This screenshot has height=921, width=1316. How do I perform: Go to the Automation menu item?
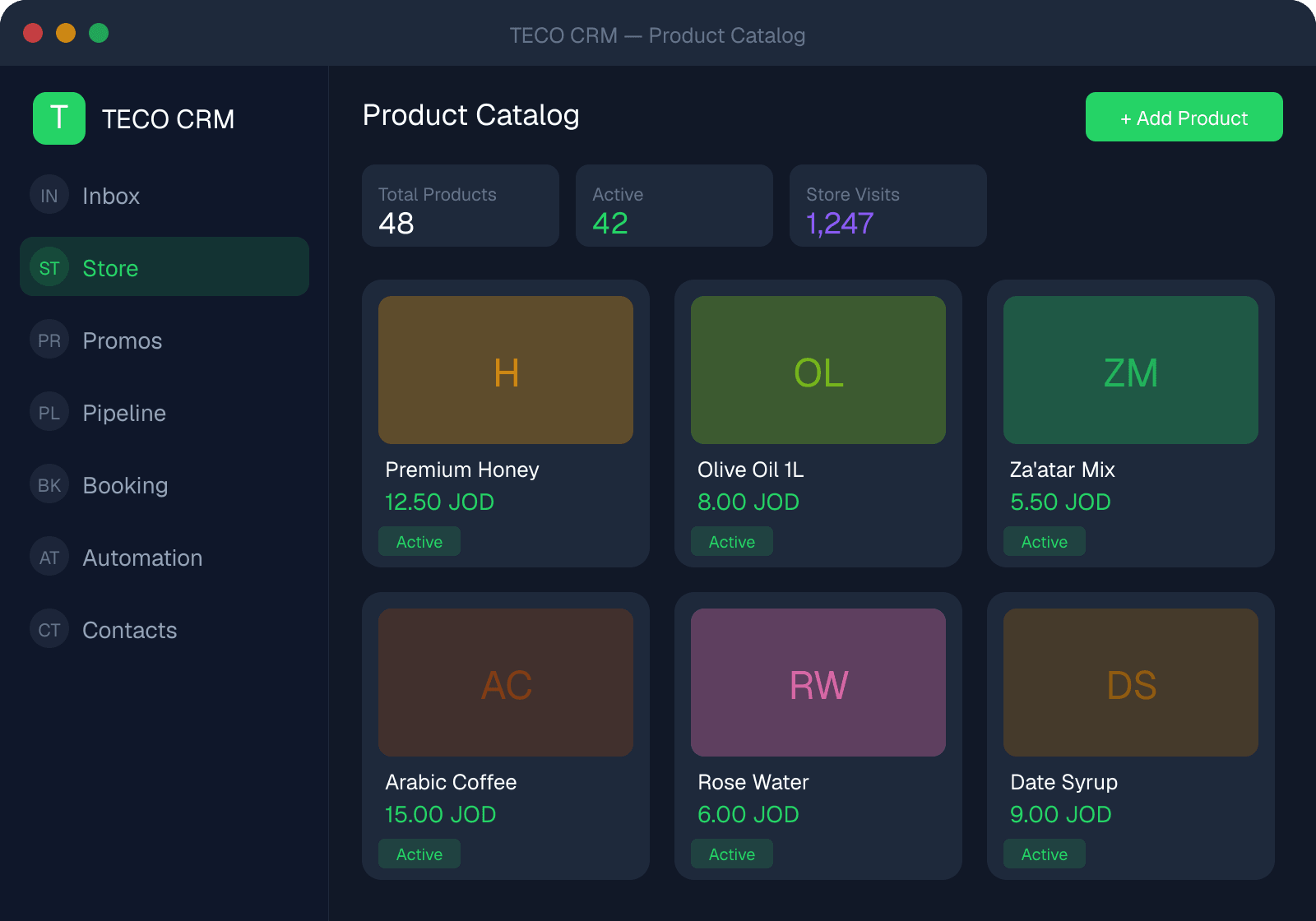(142, 558)
